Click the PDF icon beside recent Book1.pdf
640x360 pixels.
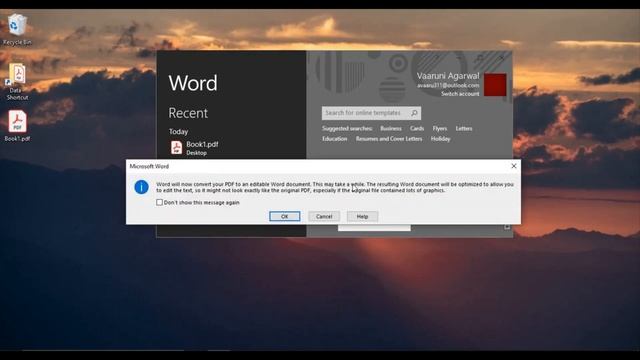coord(176,147)
